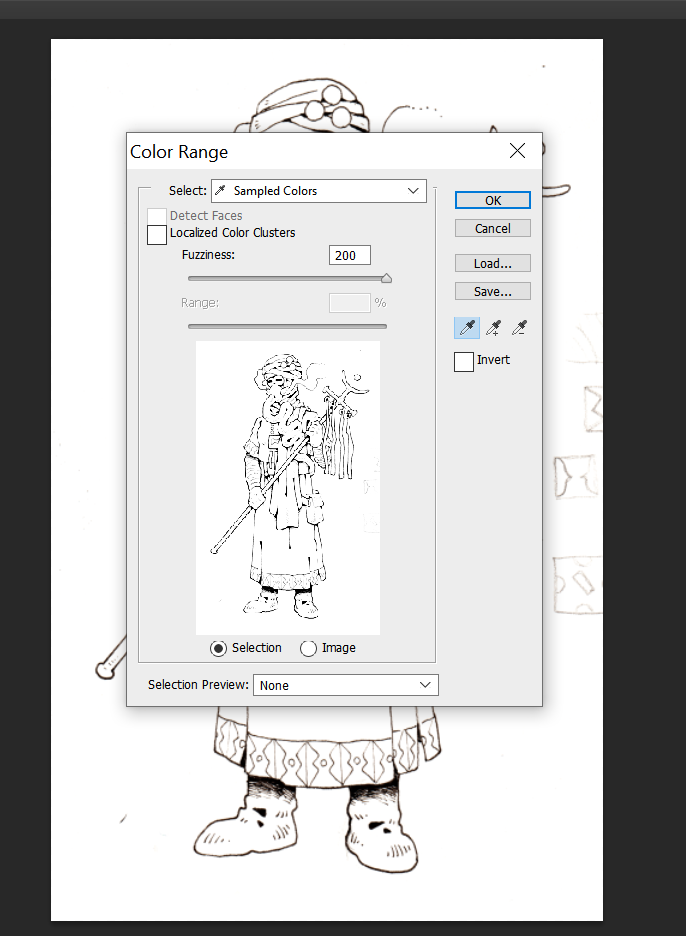The image size is (686, 936).
Task: Click the Save... button
Action: point(493,291)
